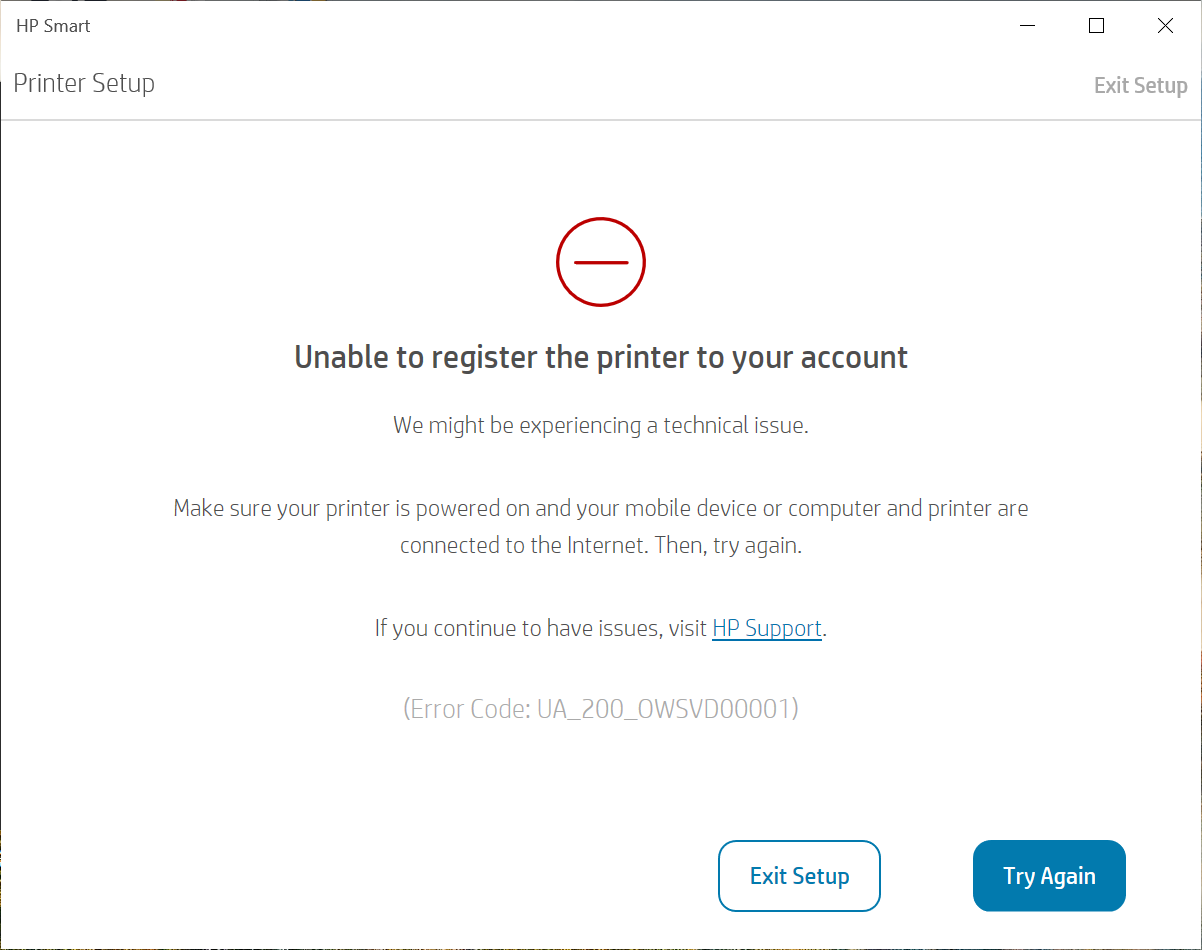Viewport: 1202px width, 950px height.
Task: Click the continue to have issues sentence
Action: click(600, 628)
